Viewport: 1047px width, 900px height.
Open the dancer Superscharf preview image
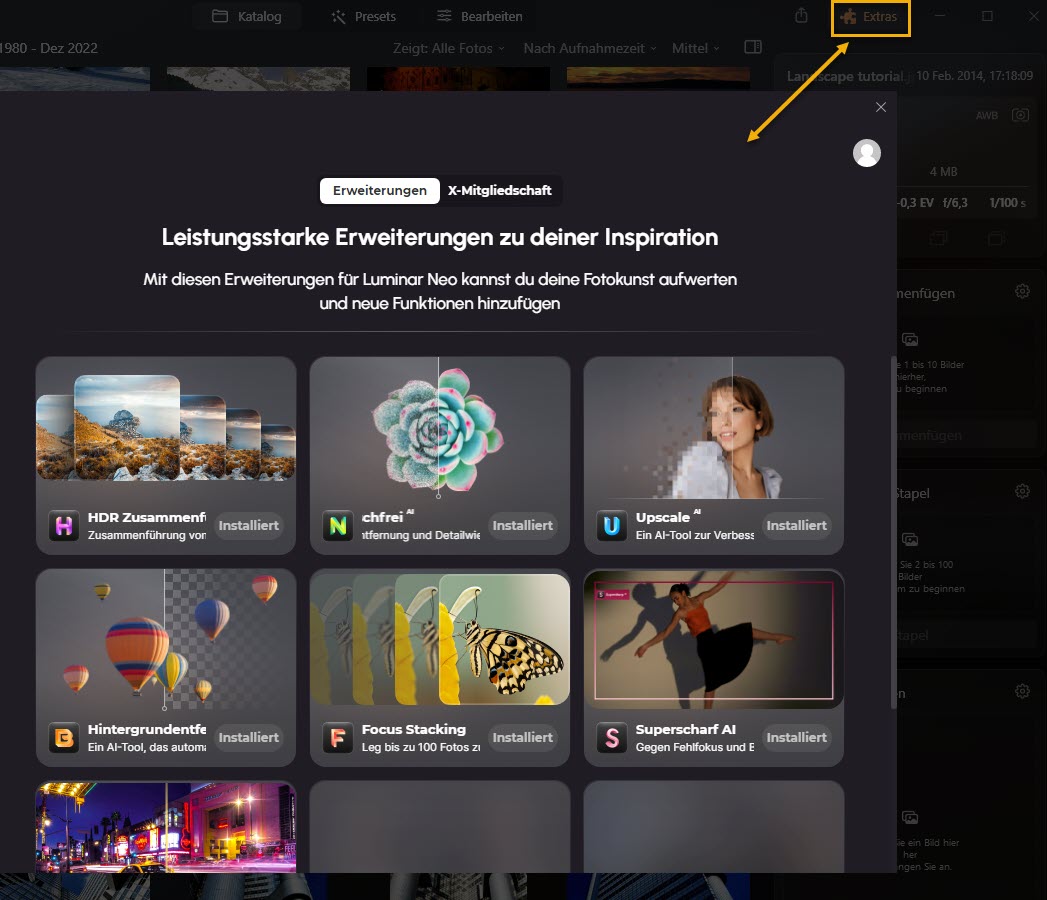tap(713, 640)
